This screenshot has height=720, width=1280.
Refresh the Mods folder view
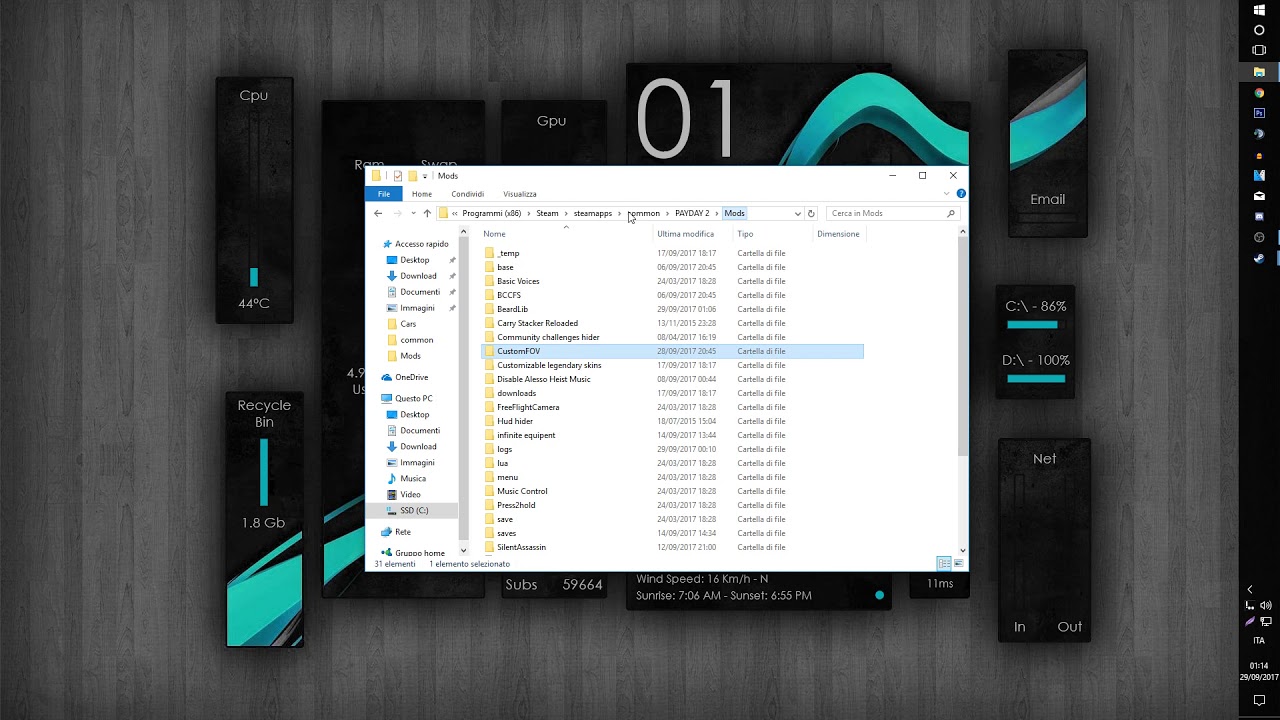click(x=811, y=213)
